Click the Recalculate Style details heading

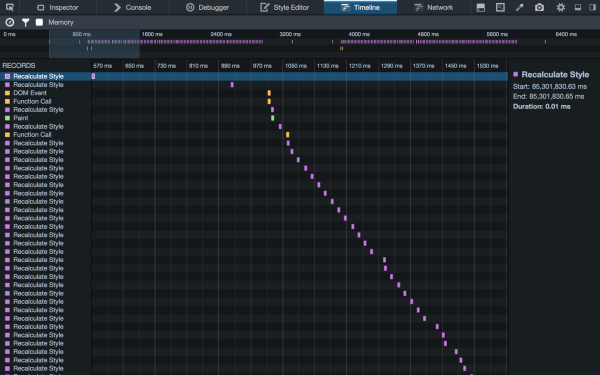(555, 75)
